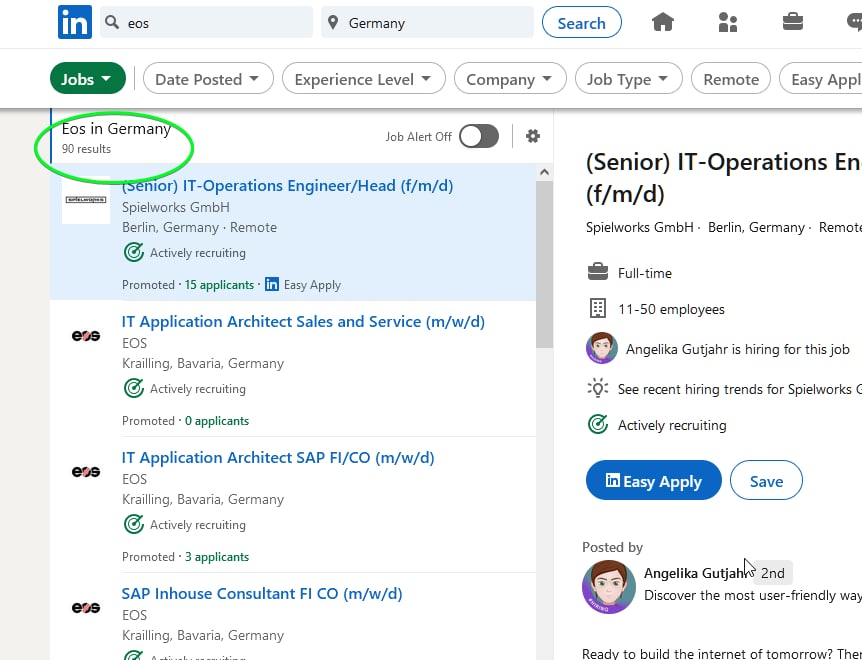
Task: Click 0 applicants text
Action: (x=217, y=421)
